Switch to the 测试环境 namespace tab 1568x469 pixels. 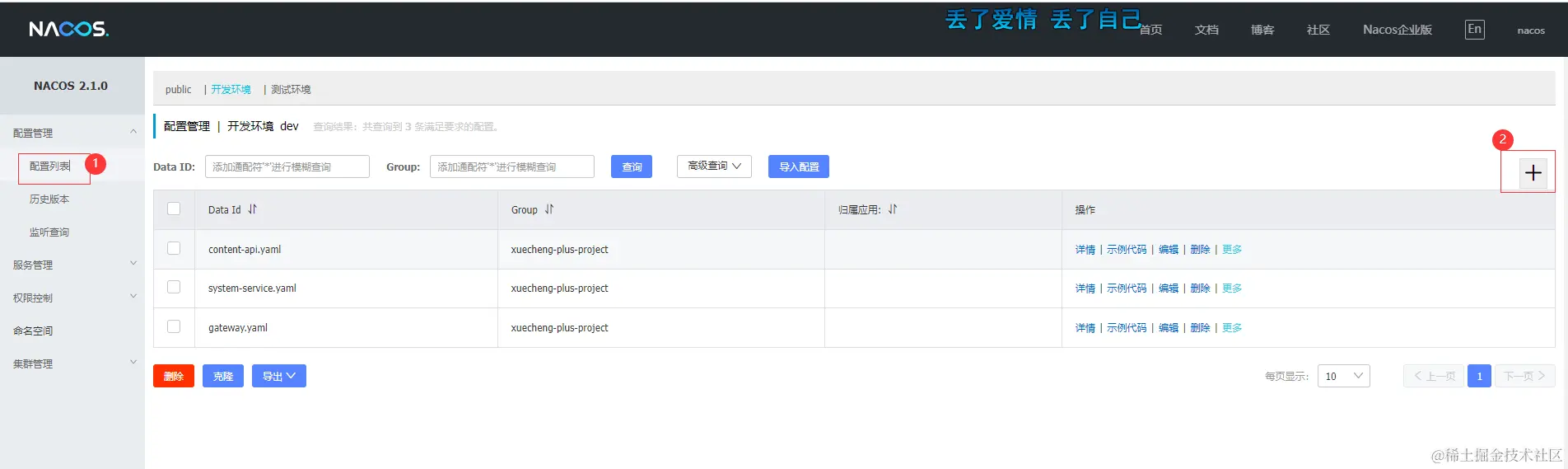[291, 90]
